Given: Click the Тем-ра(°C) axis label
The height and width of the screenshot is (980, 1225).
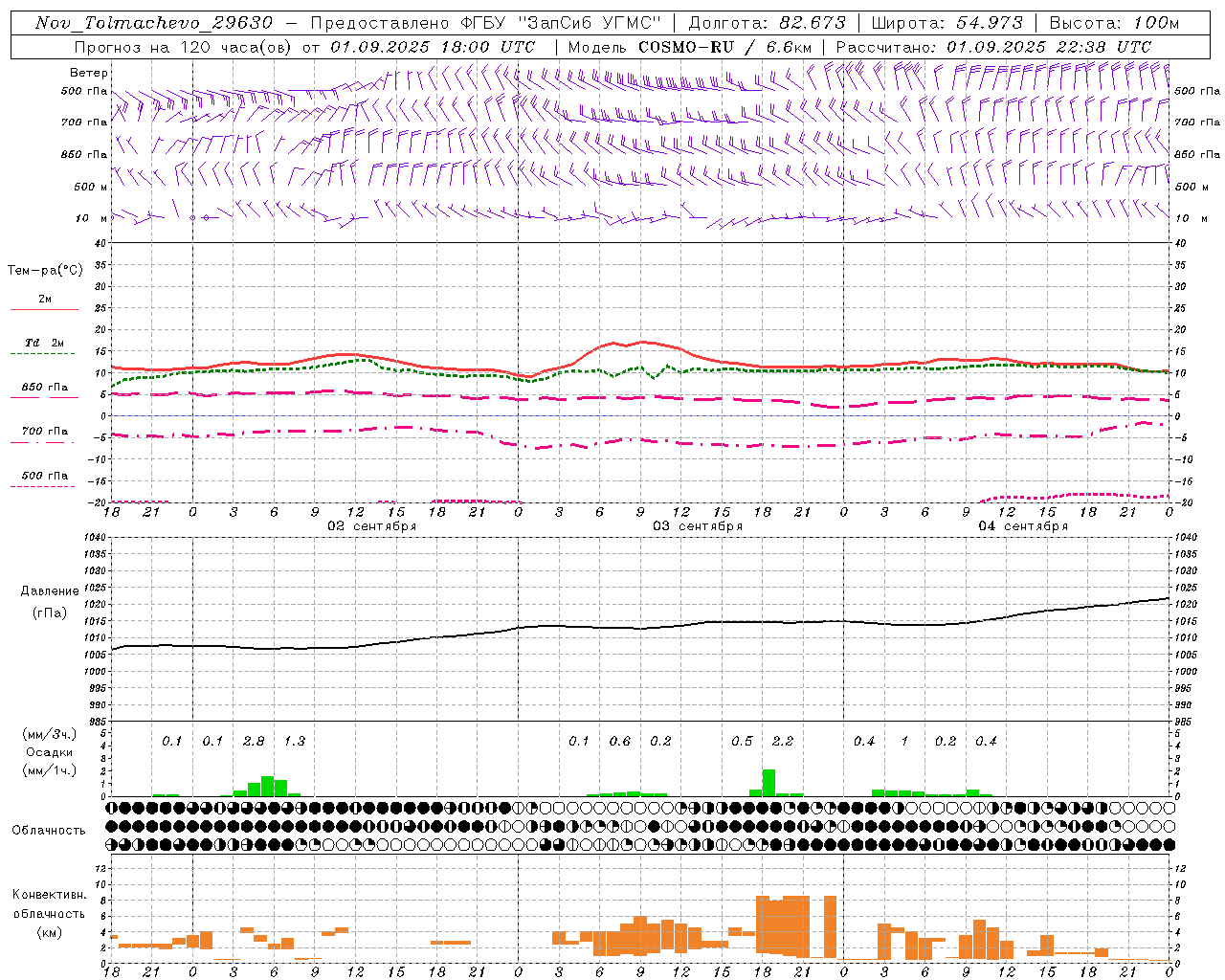Looking at the screenshot, I should tap(45, 271).
